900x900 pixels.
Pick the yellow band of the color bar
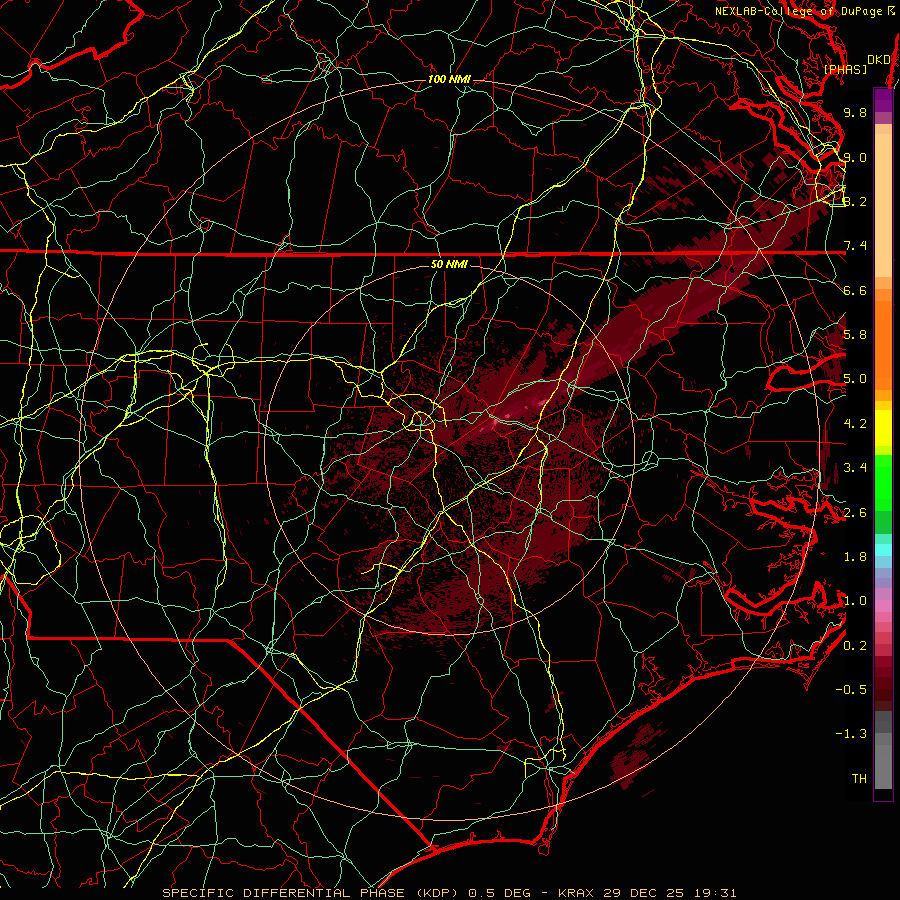[x=883, y=428]
